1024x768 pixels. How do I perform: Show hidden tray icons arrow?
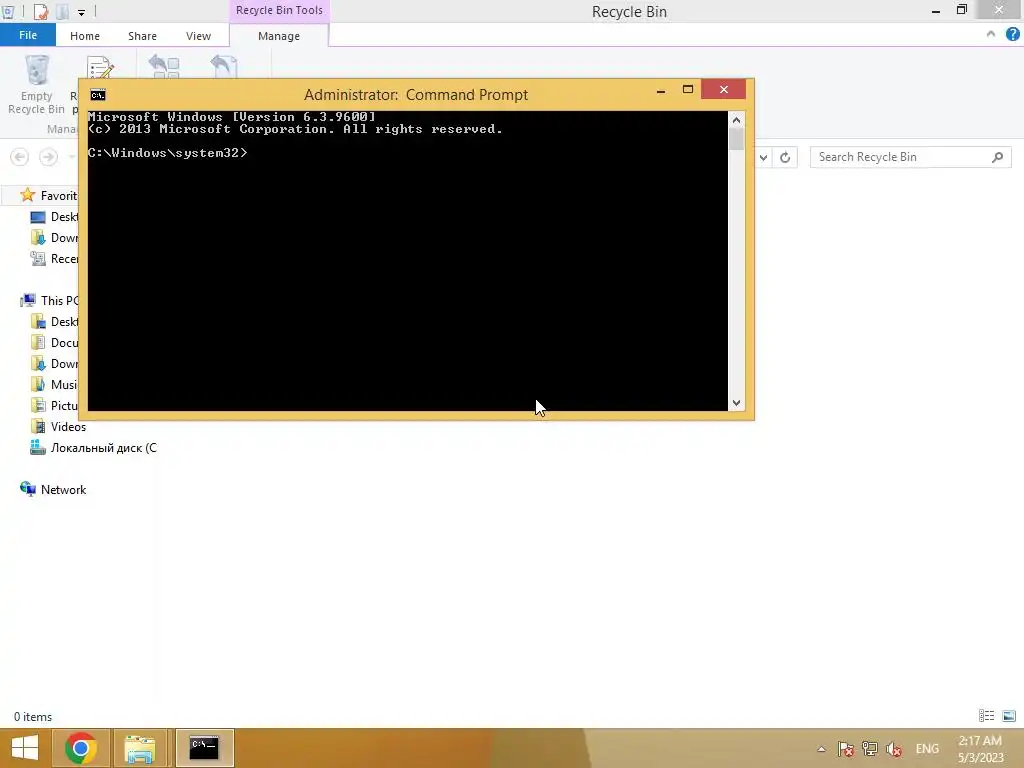pos(821,749)
